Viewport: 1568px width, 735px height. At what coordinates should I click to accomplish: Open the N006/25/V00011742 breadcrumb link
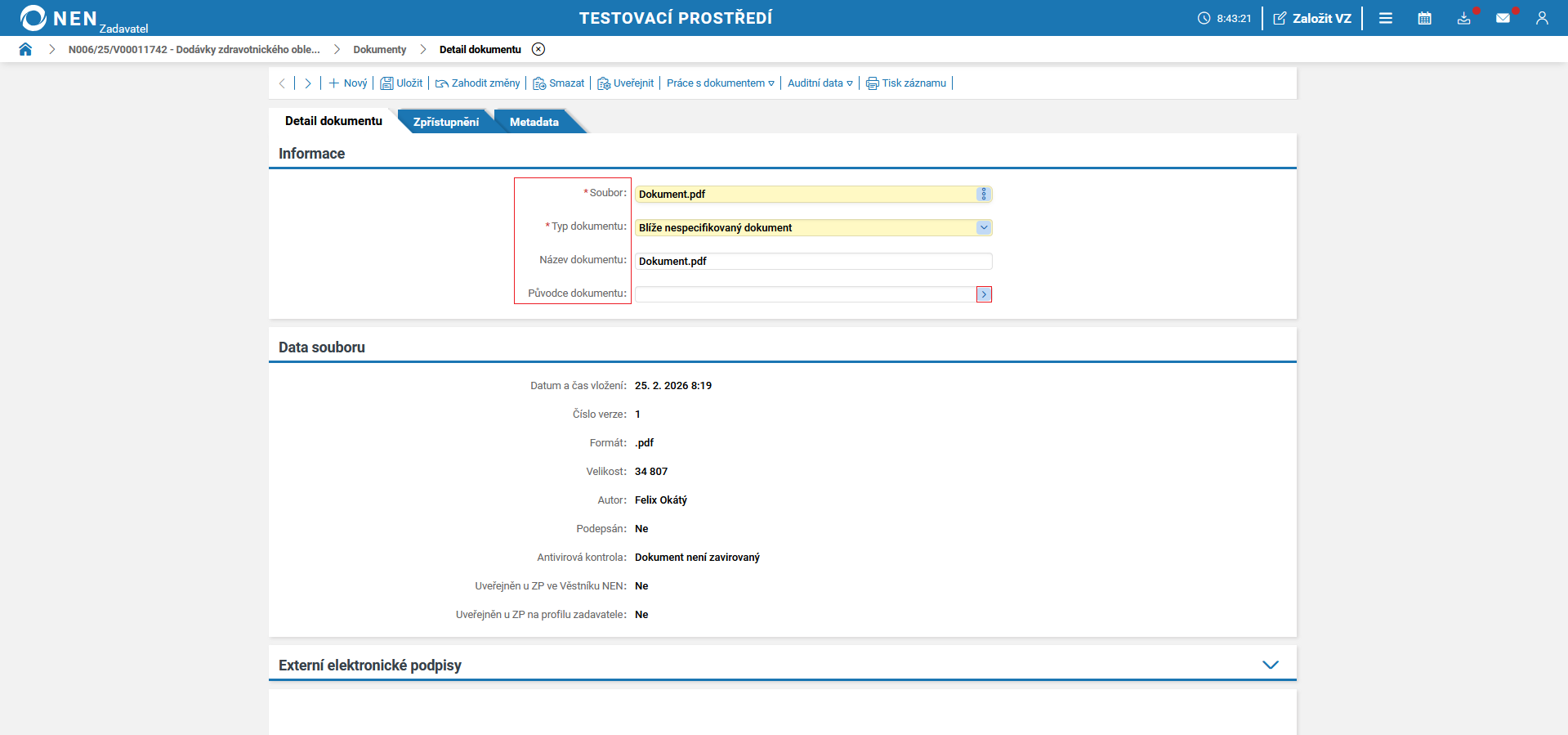click(x=194, y=49)
